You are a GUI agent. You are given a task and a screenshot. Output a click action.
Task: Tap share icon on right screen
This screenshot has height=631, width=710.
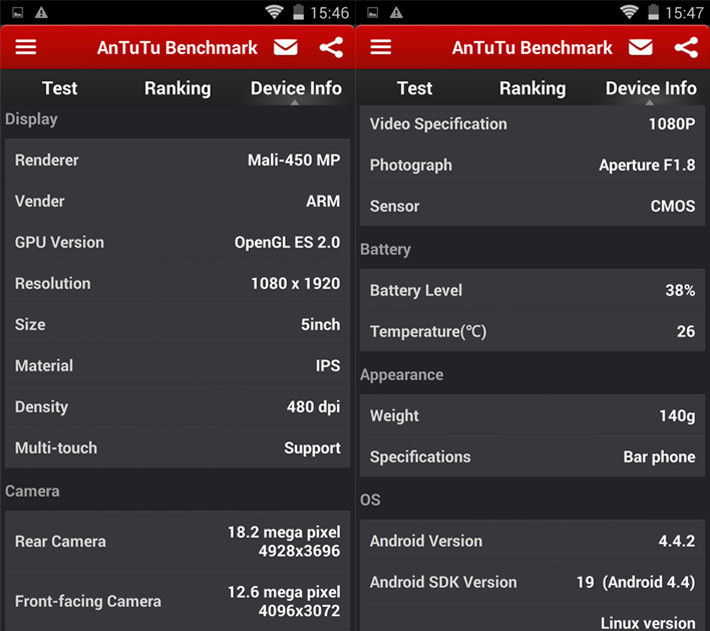686,48
